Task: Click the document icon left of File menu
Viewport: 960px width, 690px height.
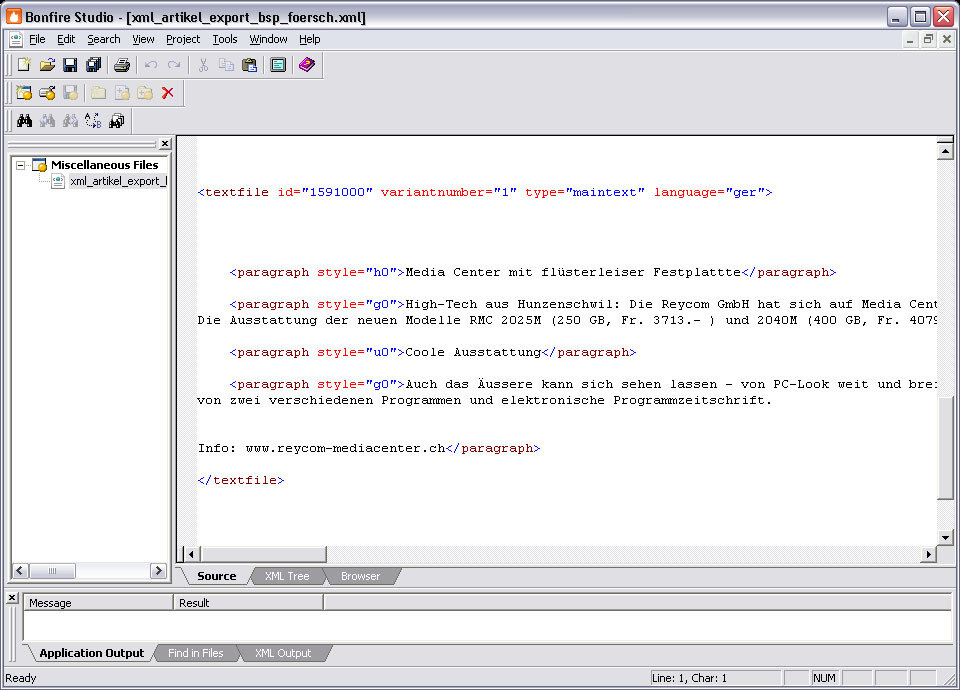Action: [x=16, y=39]
